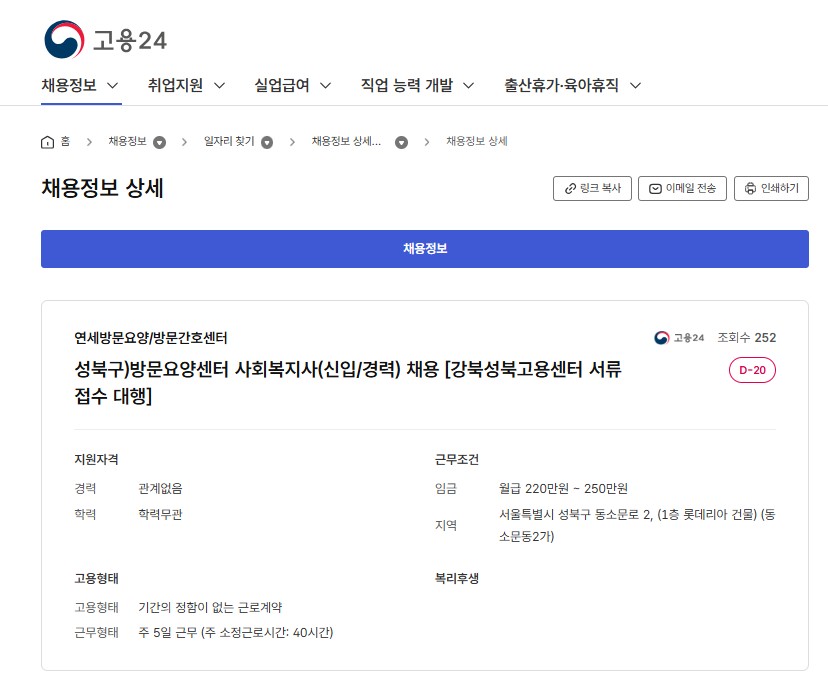The height and width of the screenshot is (685, 828).
Task: Click the 근무조건 section heading
Action: [457, 459]
